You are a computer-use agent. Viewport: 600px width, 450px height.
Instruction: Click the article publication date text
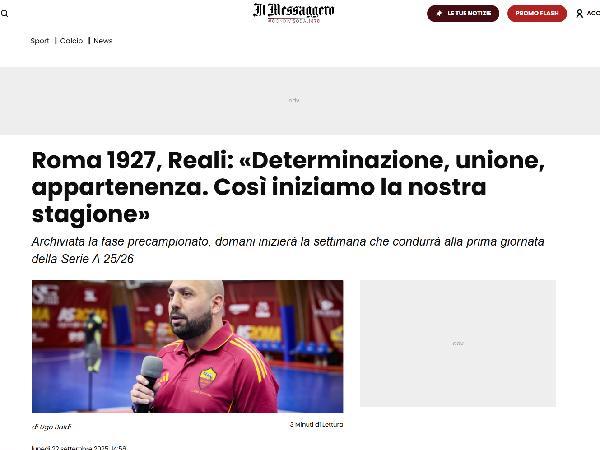point(79,447)
